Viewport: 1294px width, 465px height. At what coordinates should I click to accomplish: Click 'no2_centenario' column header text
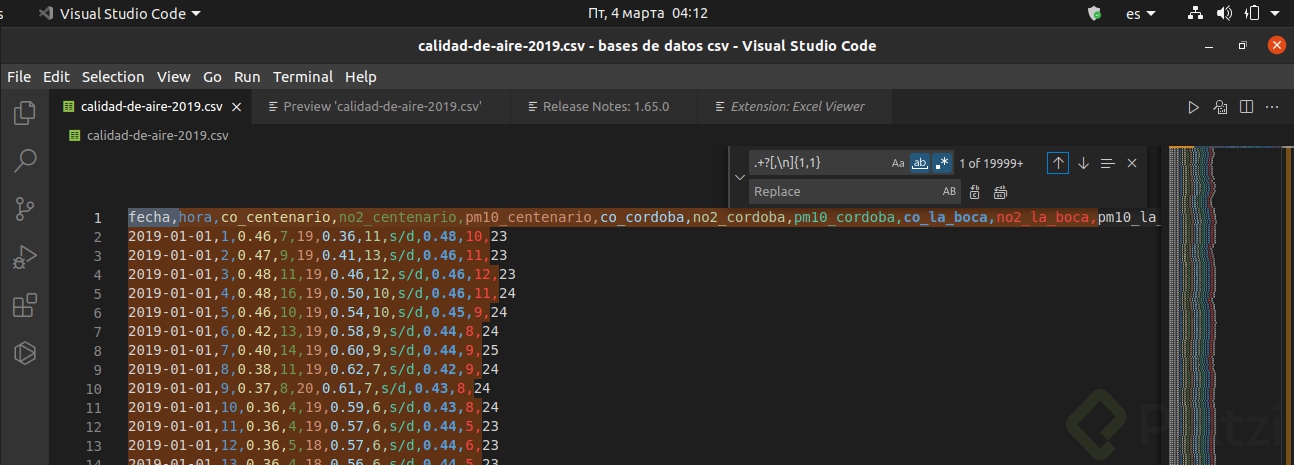click(398, 218)
